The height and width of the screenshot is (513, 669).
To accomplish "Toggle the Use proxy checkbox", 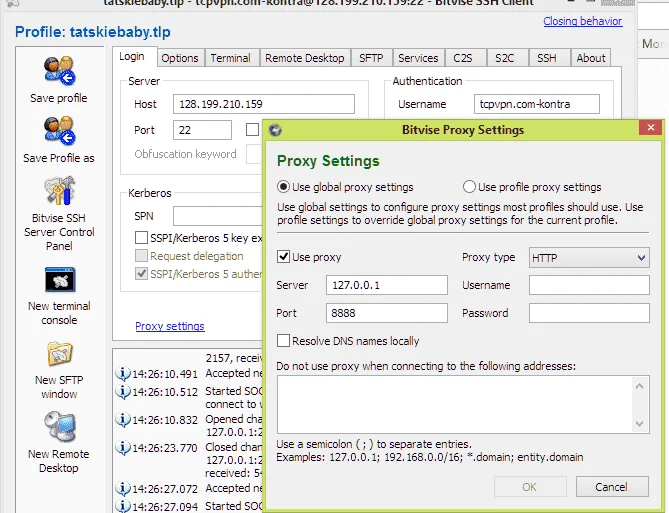I will pyautogui.click(x=283, y=257).
